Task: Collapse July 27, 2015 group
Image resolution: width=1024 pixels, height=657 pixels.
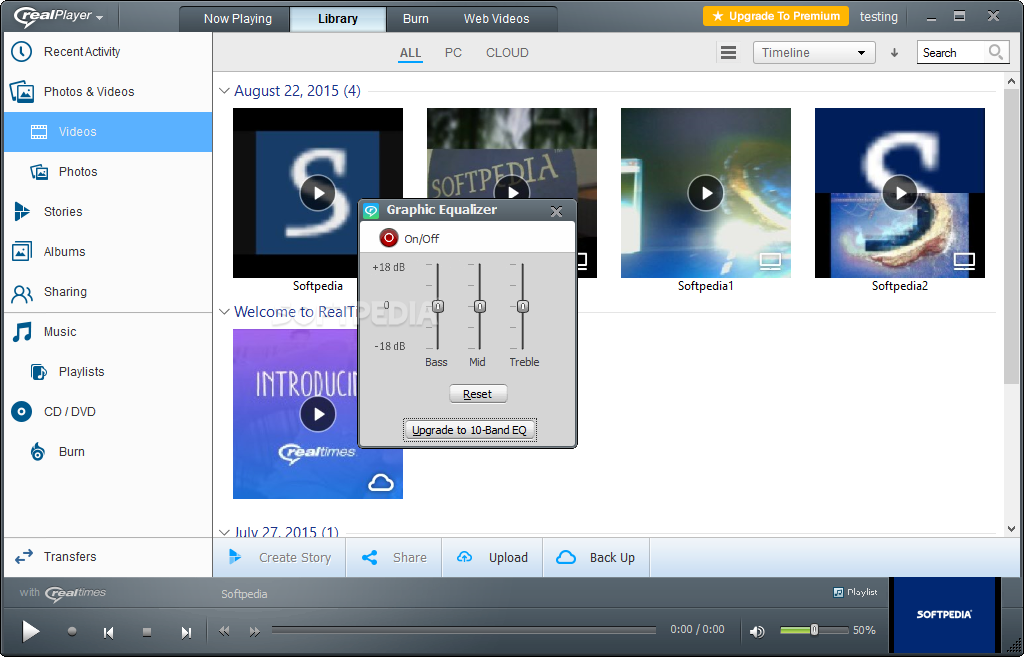Action: [224, 532]
